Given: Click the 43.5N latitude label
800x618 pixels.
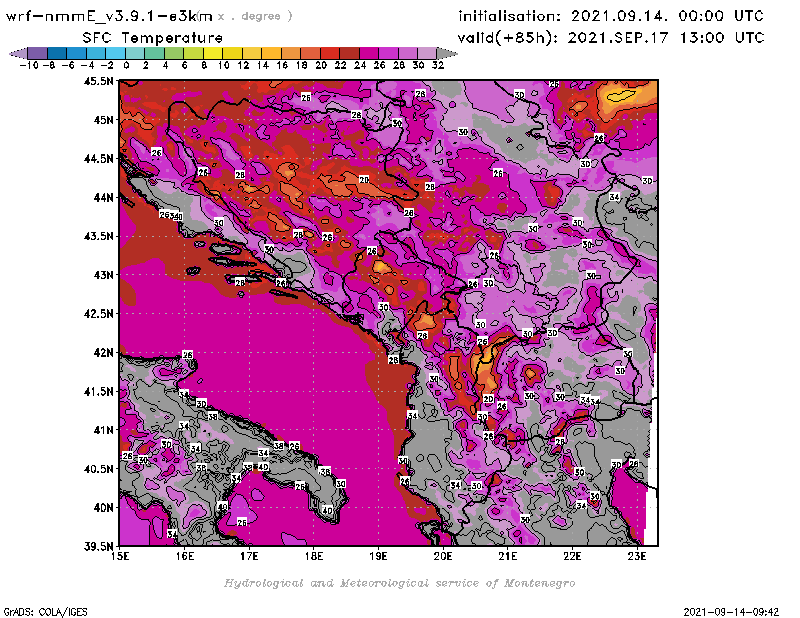Looking at the screenshot, I should (98, 236).
